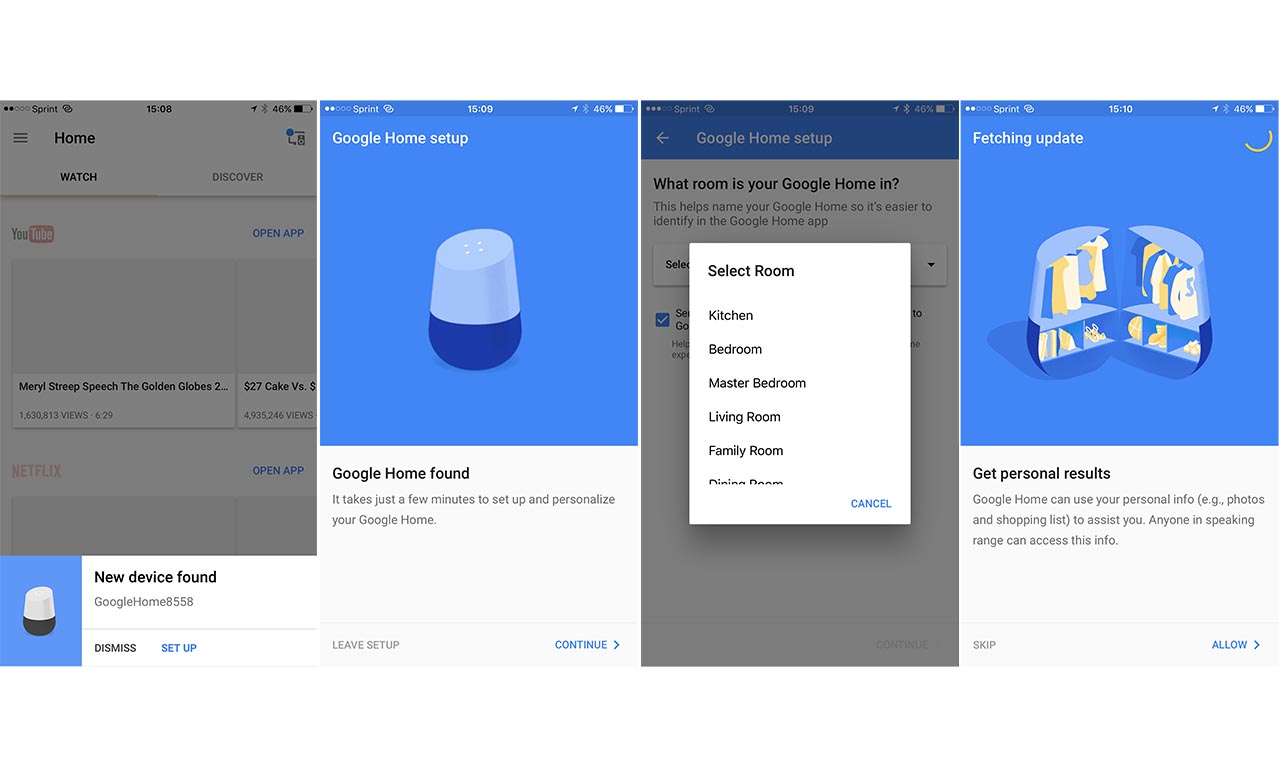This screenshot has height=768, width=1279.
Task: Tap SKIP on Get personal results screen
Action: [x=984, y=645]
